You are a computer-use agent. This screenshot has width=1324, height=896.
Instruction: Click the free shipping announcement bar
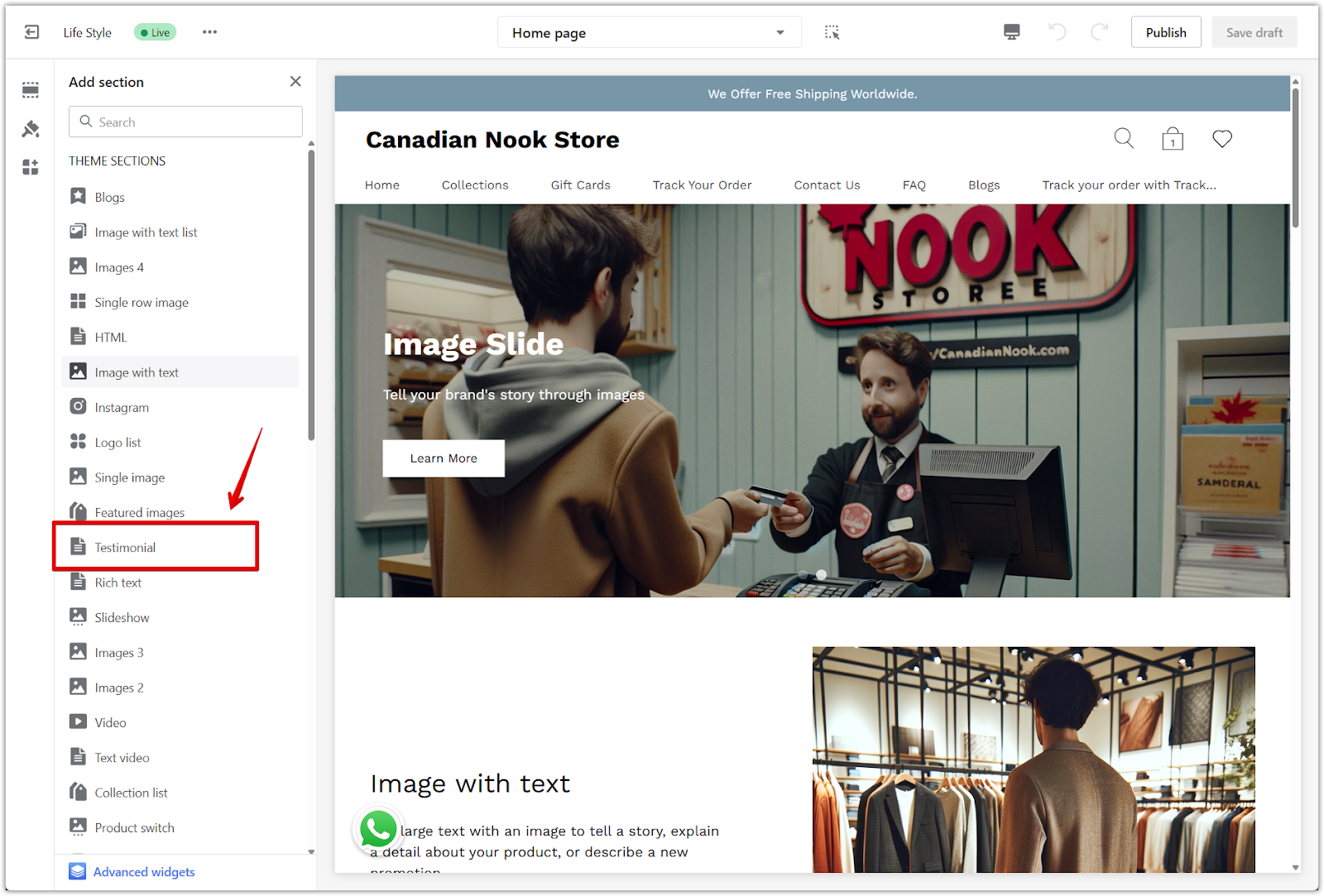[813, 93]
